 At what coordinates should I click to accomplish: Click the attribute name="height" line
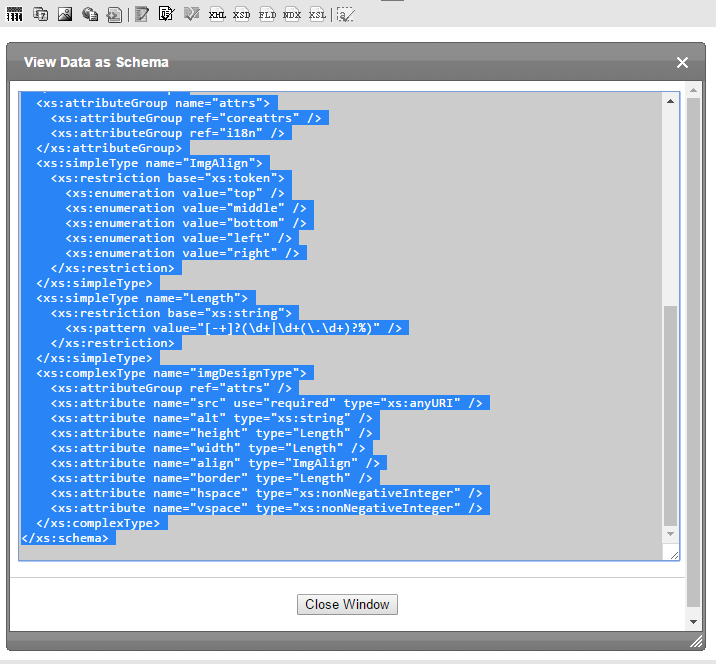pyautogui.click(x=211, y=433)
